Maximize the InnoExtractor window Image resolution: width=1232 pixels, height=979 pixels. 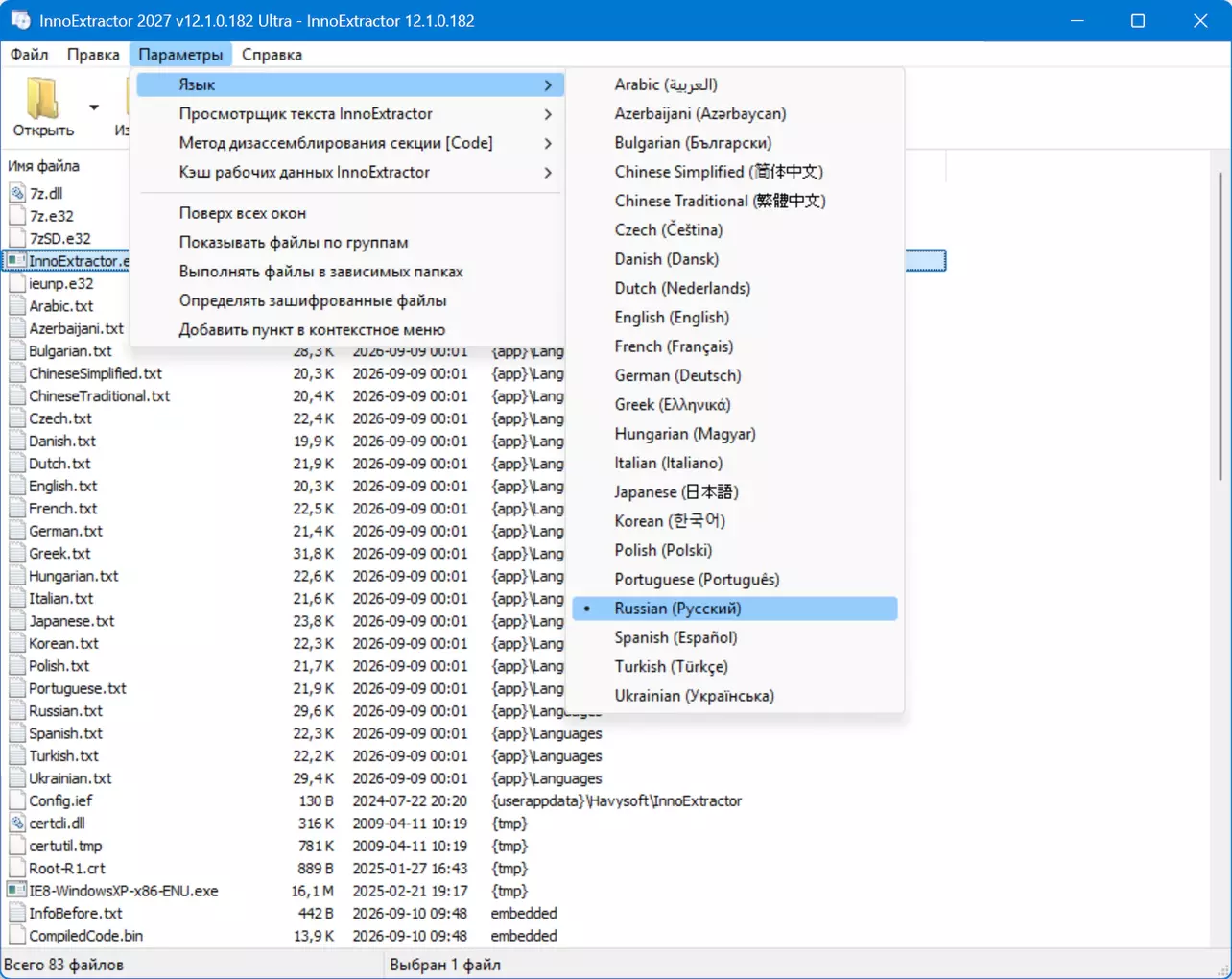point(1138,20)
